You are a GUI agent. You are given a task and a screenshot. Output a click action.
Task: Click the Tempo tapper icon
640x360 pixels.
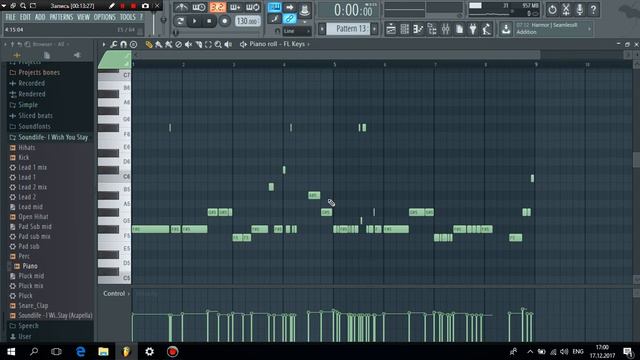point(487,29)
